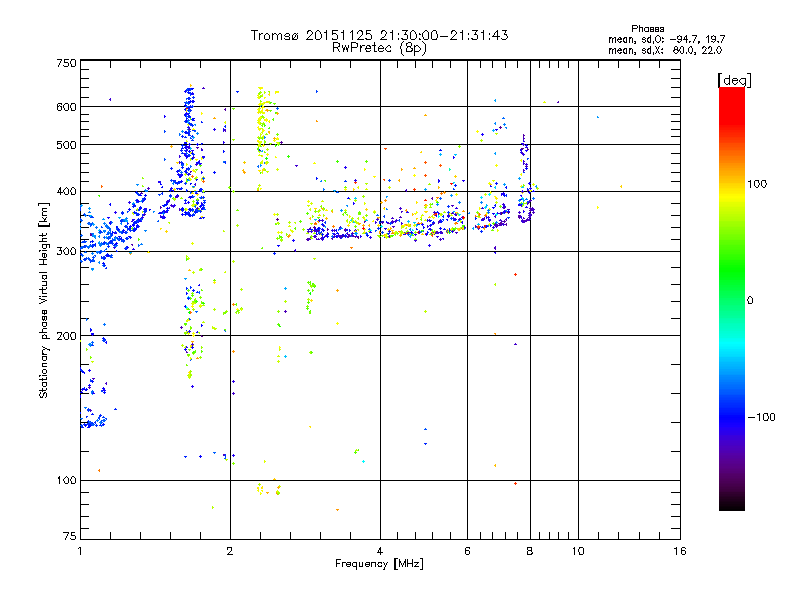The image size is (800, 600).
Task: Click the frequency axis "2" tick label
Action: [x=230, y=551]
